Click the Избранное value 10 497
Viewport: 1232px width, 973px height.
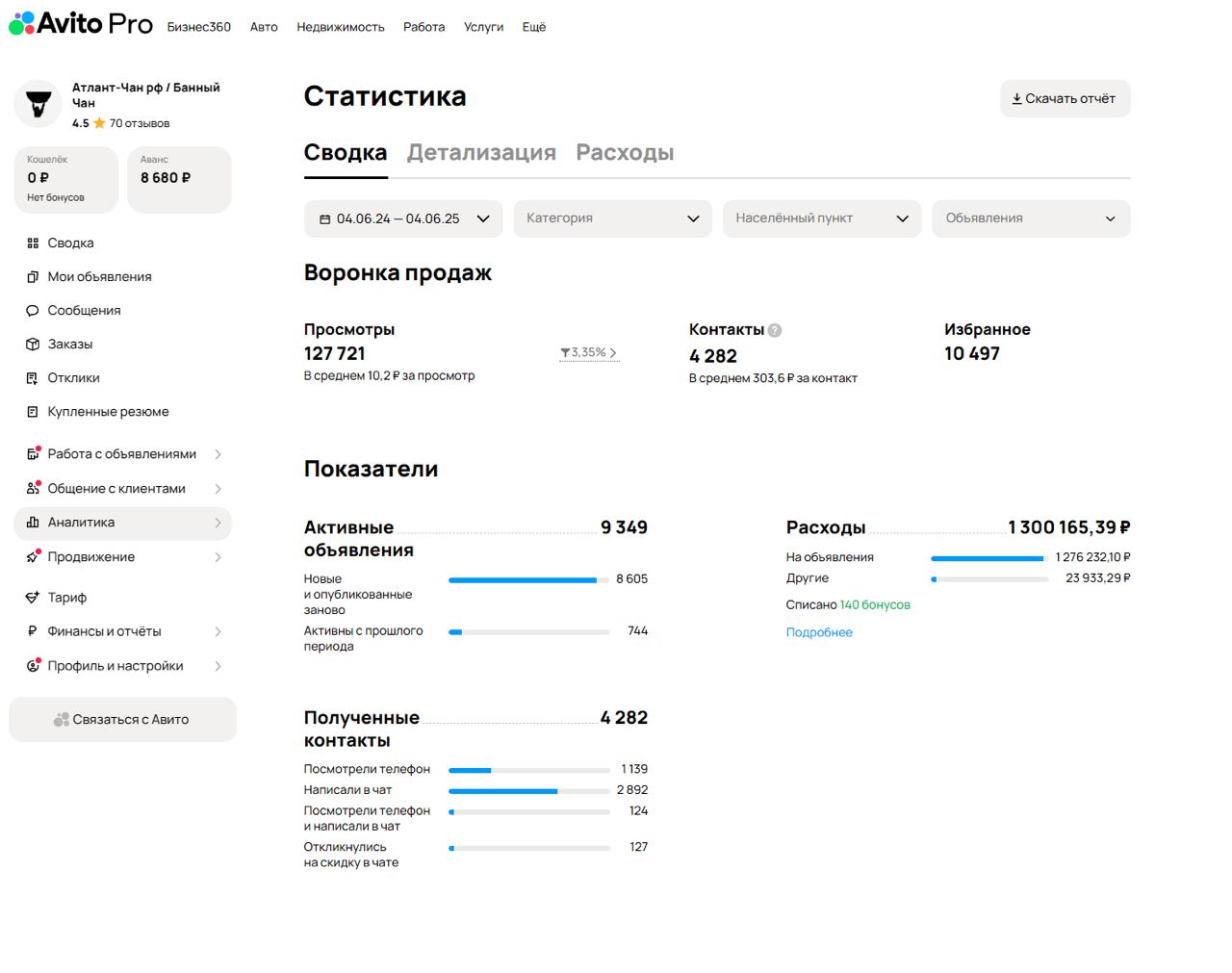point(972,353)
